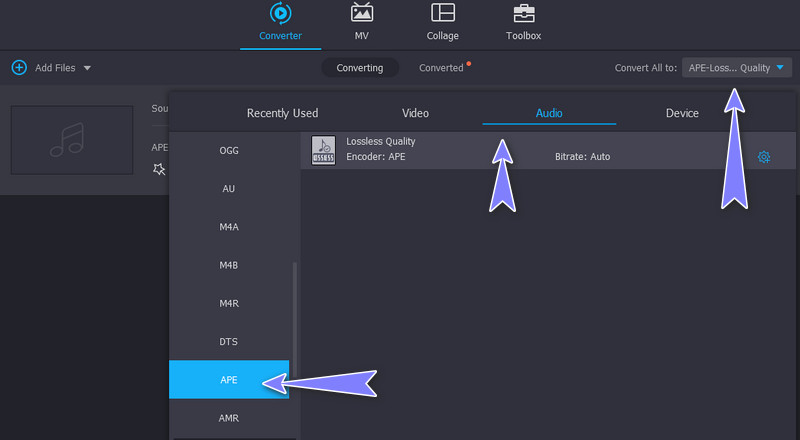Click the Lossless Quality format icon

coord(323,149)
